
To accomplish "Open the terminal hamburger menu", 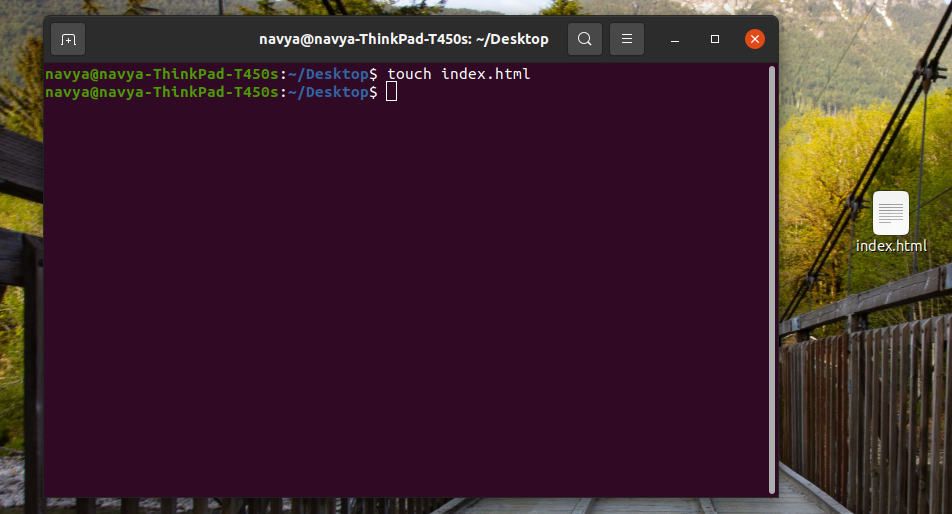I will pyautogui.click(x=627, y=39).
